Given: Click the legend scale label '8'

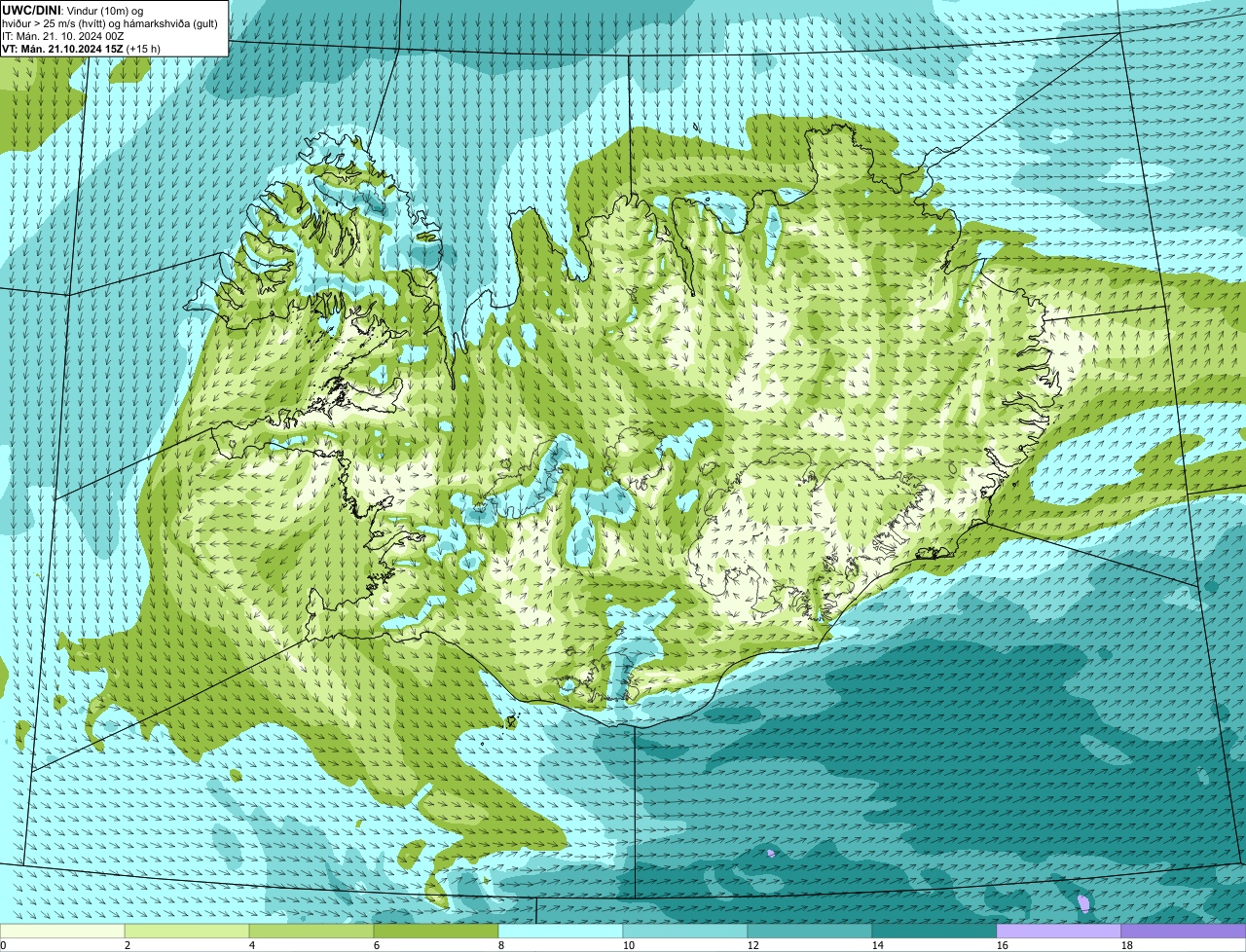Looking at the screenshot, I should (501, 945).
